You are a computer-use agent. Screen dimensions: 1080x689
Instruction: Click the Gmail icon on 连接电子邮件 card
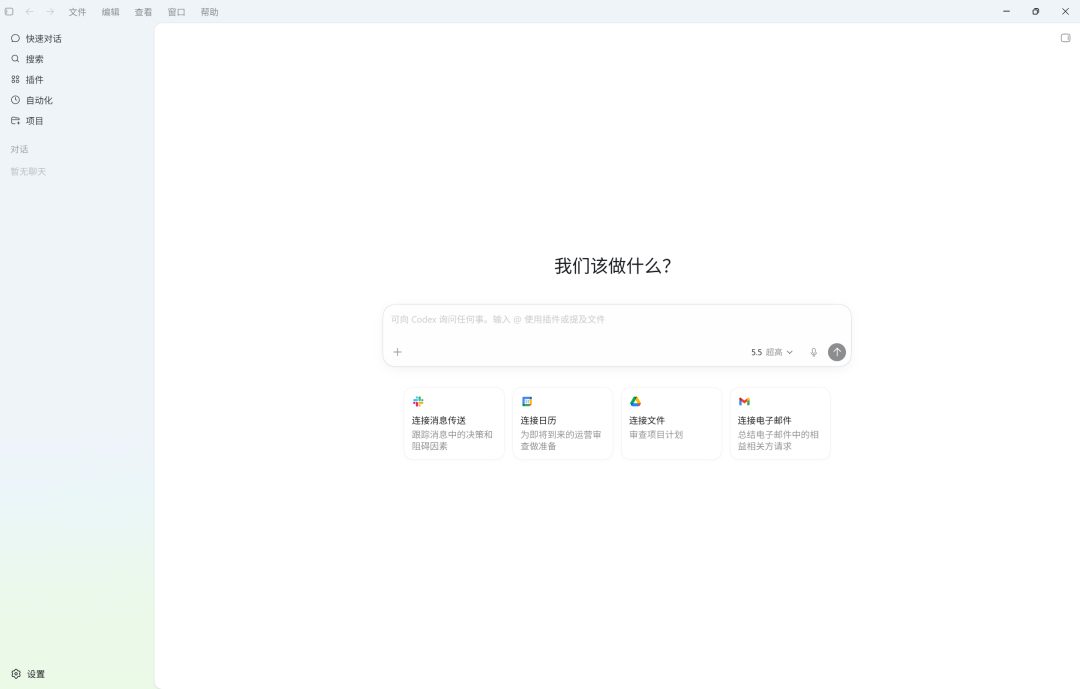click(x=745, y=402)
